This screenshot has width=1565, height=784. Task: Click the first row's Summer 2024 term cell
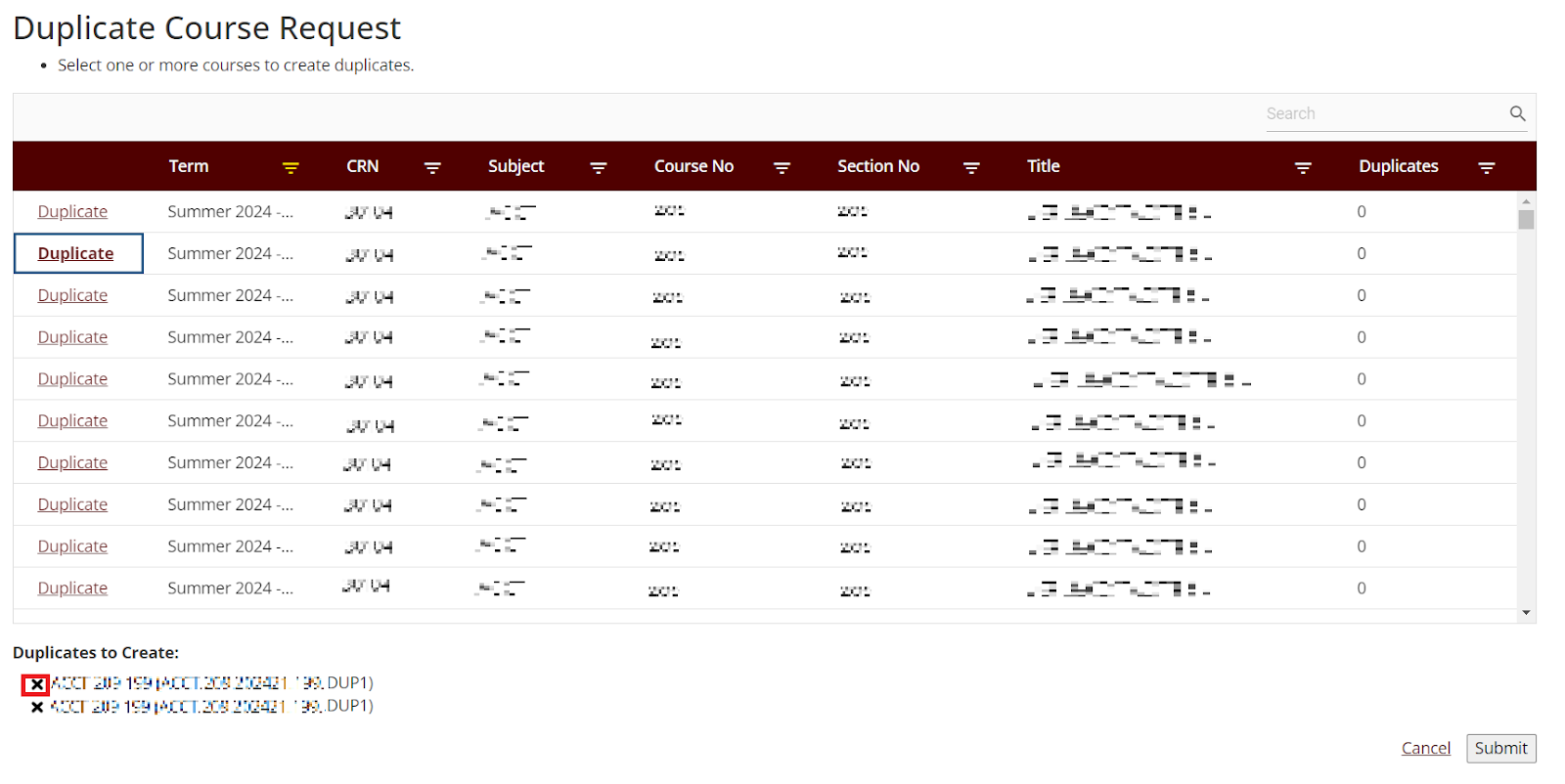[x=230, y=211]
